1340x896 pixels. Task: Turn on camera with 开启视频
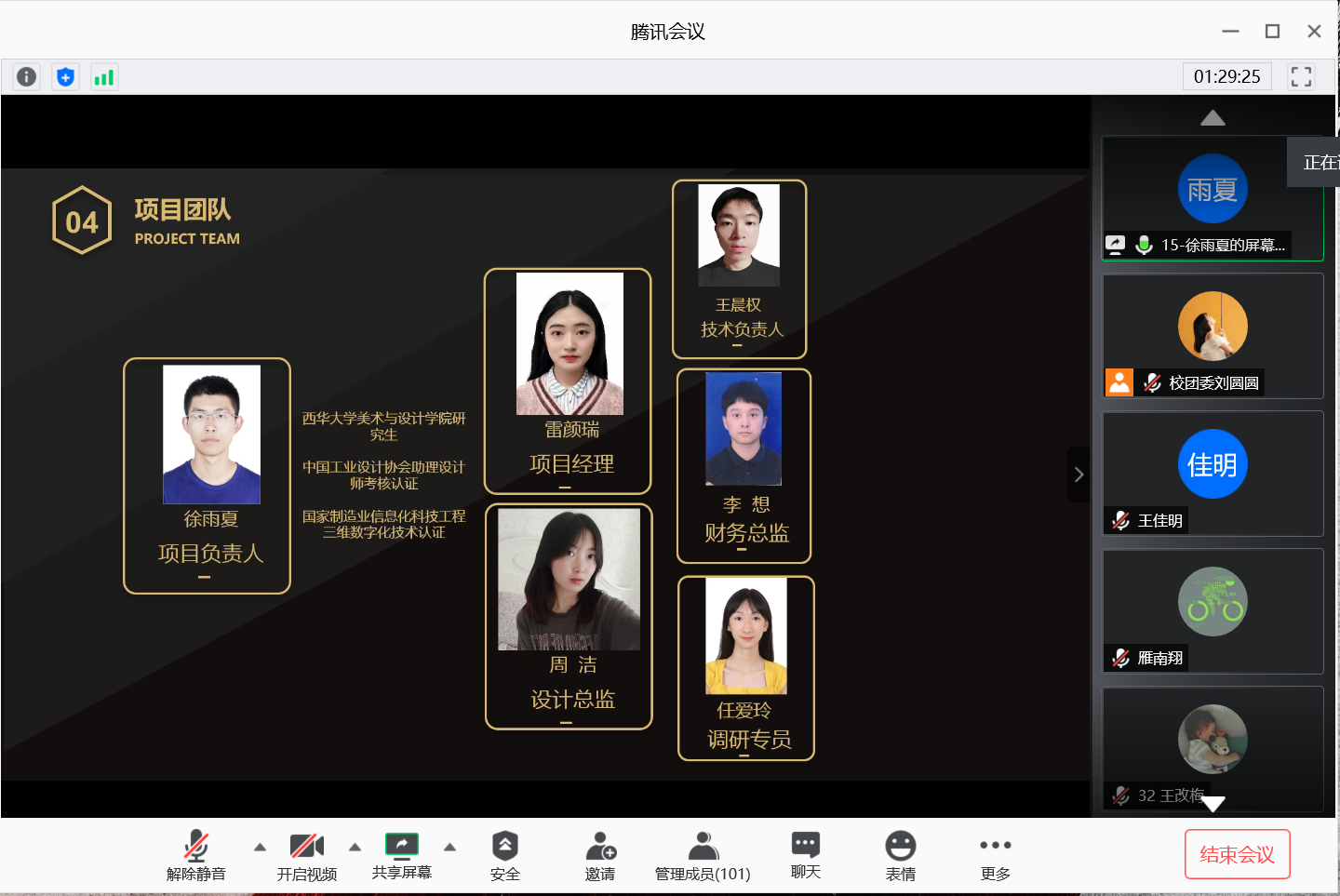tap(306, 856)
